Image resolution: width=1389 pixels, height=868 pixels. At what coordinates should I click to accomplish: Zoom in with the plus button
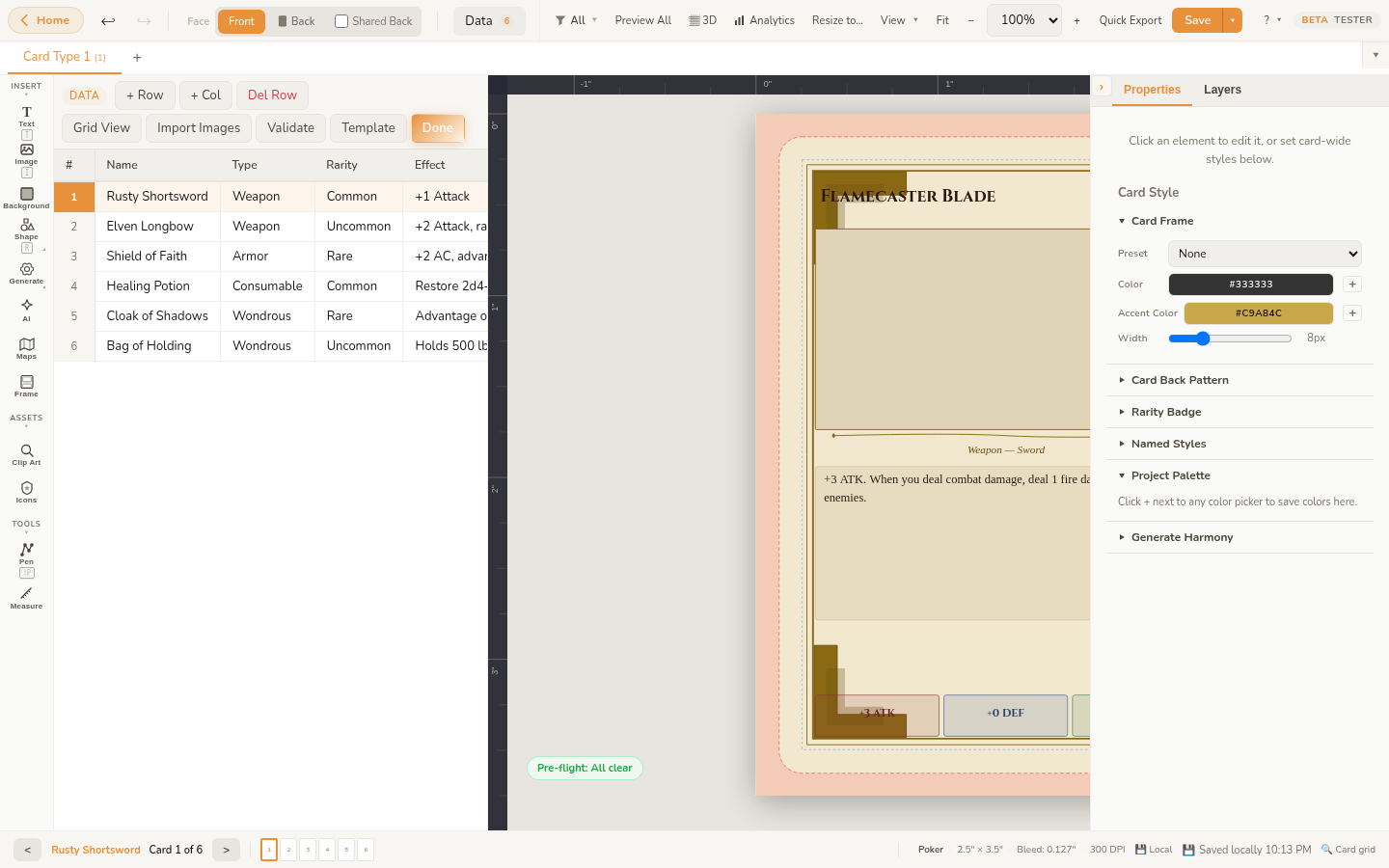[1076, 20]
